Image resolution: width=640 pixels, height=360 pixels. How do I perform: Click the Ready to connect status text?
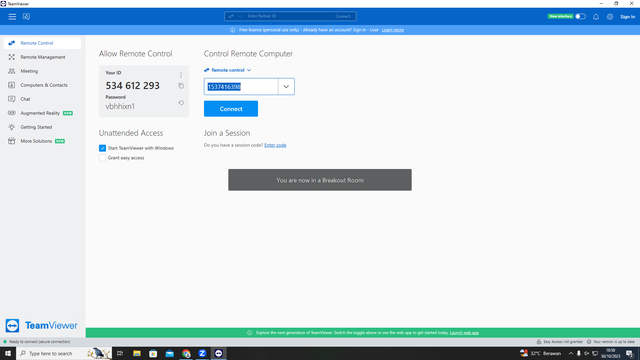pyautogui.click(x=40, y=342)
